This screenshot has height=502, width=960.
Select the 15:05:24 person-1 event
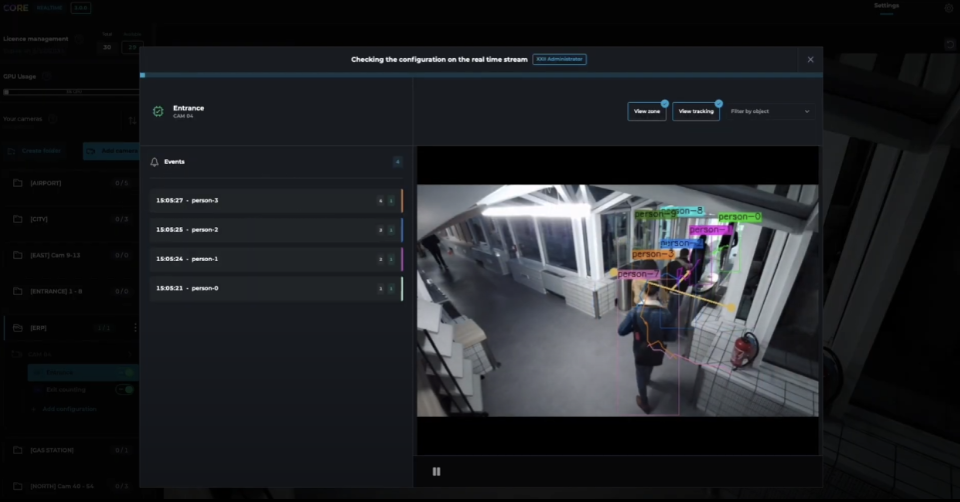(276, 259)
